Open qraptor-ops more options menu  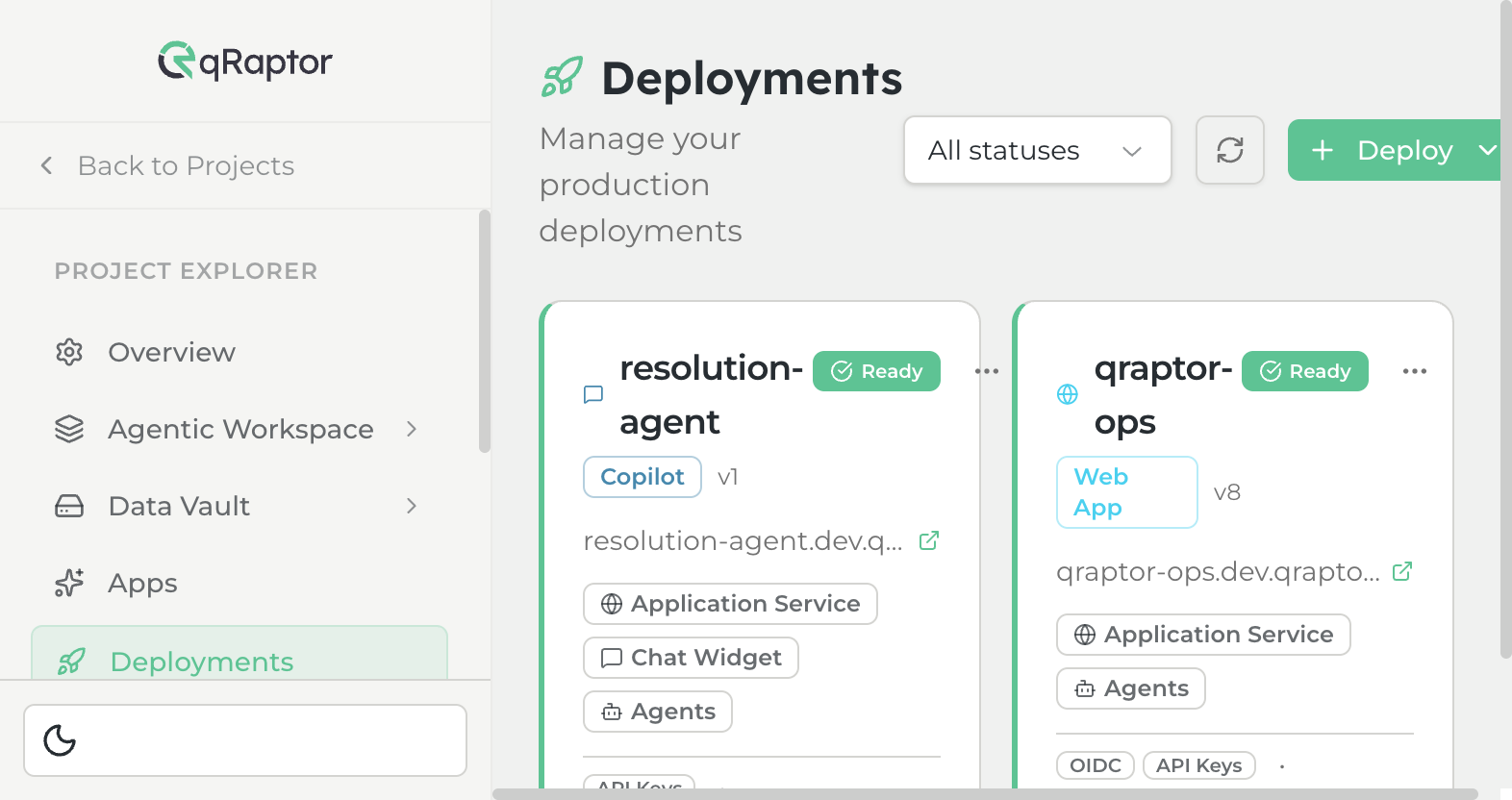click(1415, 371)
